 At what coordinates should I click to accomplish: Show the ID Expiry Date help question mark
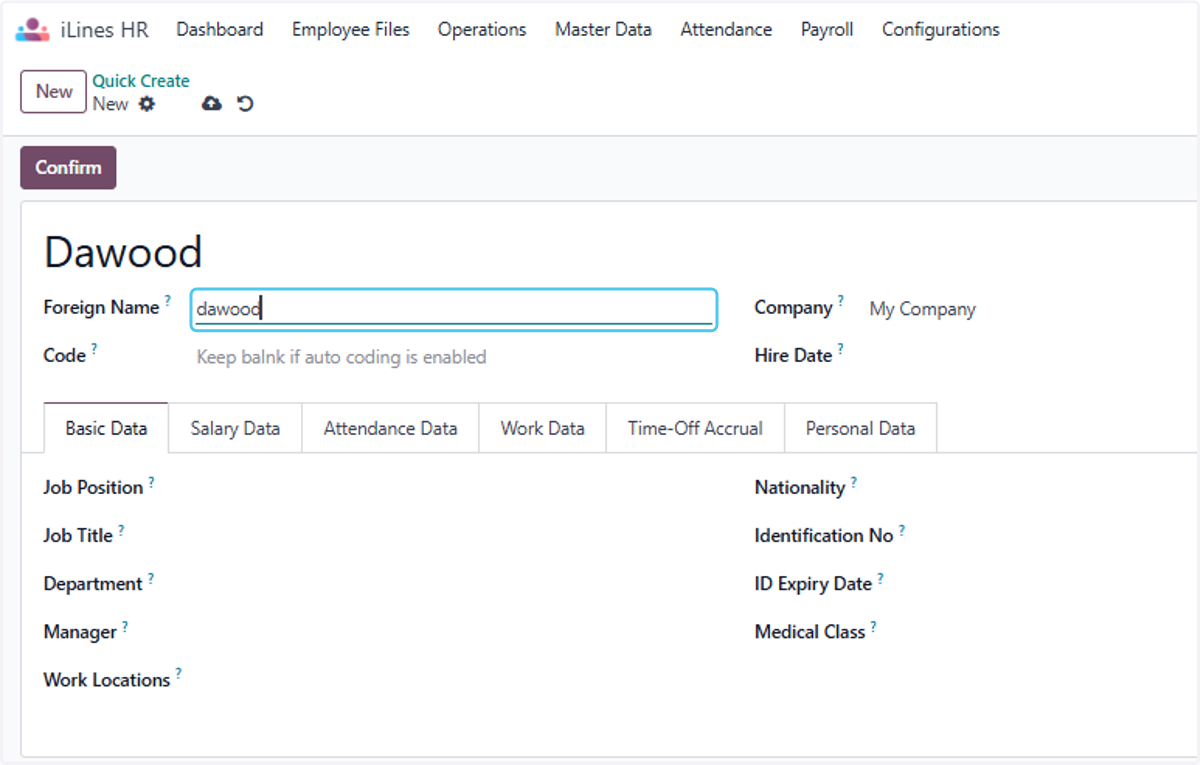click(880, 577)
